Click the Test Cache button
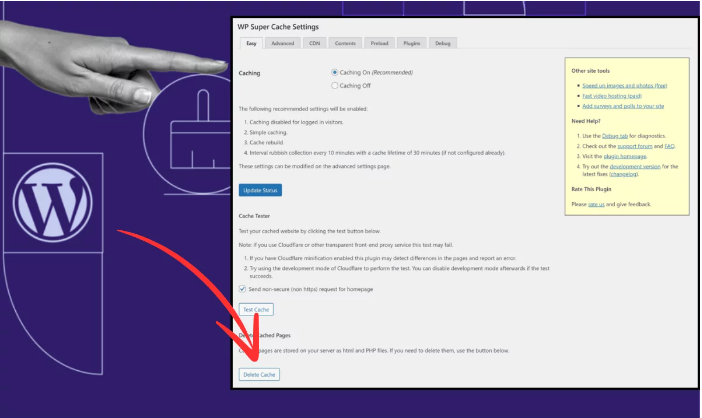The width and height of the screenshot is (702, 418). [256, 310]
